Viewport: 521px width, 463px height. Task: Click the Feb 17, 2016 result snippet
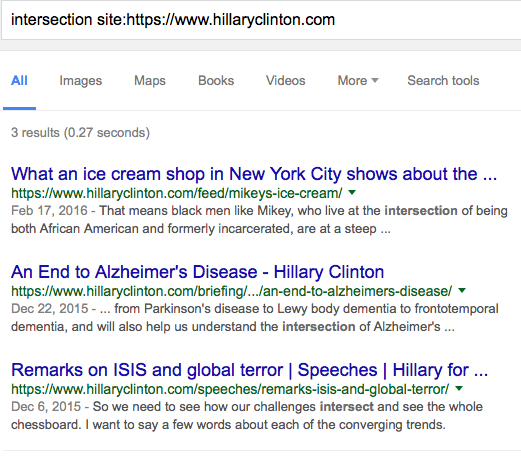click(x=259, y=220)
